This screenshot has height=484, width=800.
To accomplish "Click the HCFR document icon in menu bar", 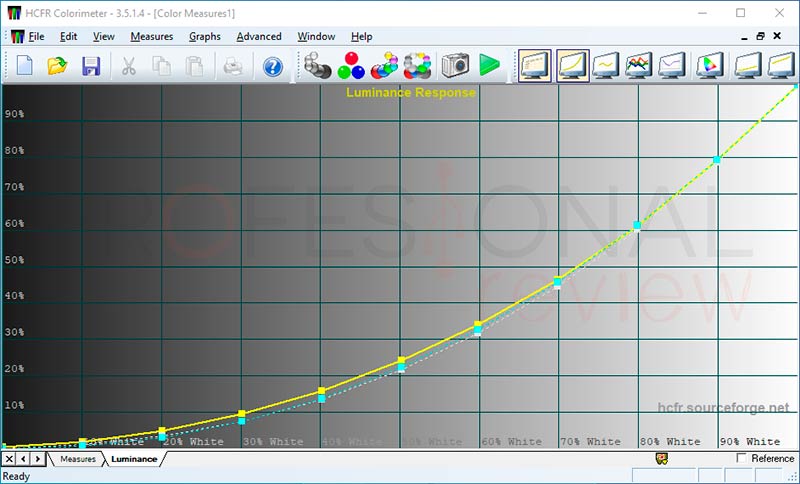I will pyautogui.click(x=17, y=37).
